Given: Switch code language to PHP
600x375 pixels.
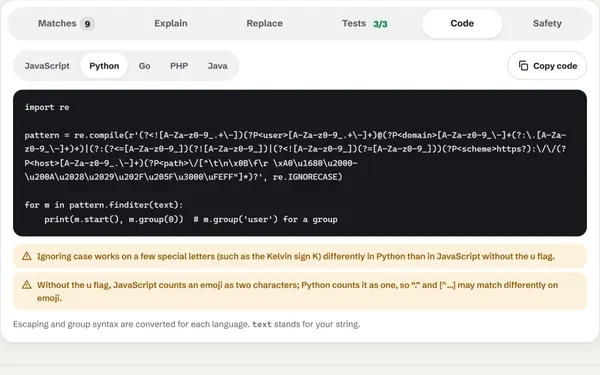Looking at the screenshot, I should point(179,66).
